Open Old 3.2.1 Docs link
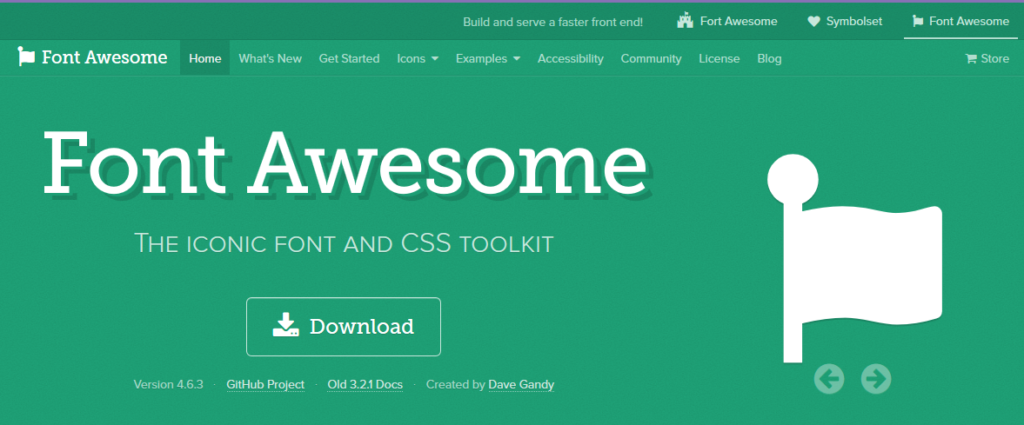Screen dimensions: 1024x425 click(x=365, y=385)
